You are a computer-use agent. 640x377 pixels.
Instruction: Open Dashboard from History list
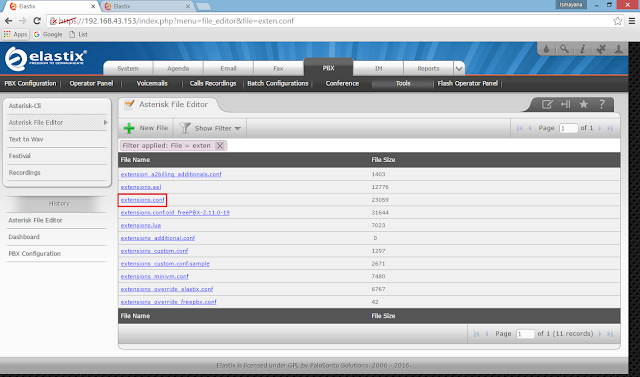(24, 237)
